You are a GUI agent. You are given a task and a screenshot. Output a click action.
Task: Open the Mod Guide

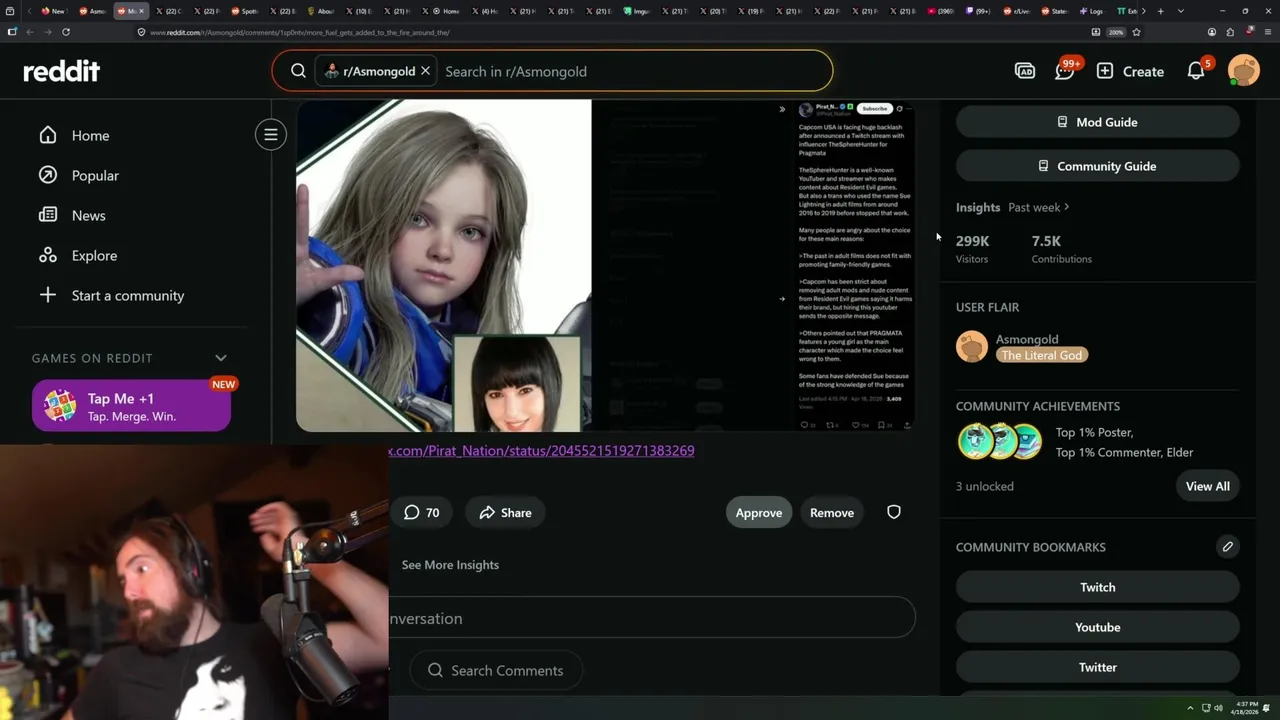click(1098, 122)
